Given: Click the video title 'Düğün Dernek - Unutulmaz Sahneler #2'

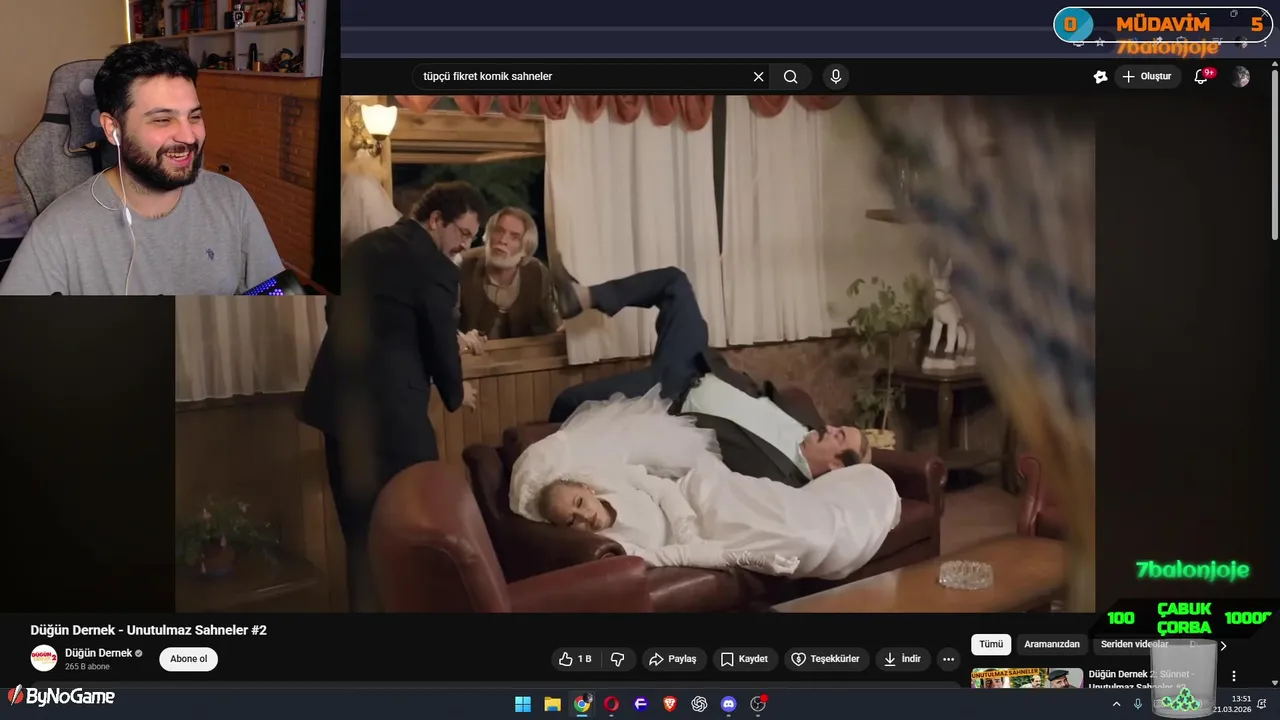Looking at the screenshot, I should [149, 630].
